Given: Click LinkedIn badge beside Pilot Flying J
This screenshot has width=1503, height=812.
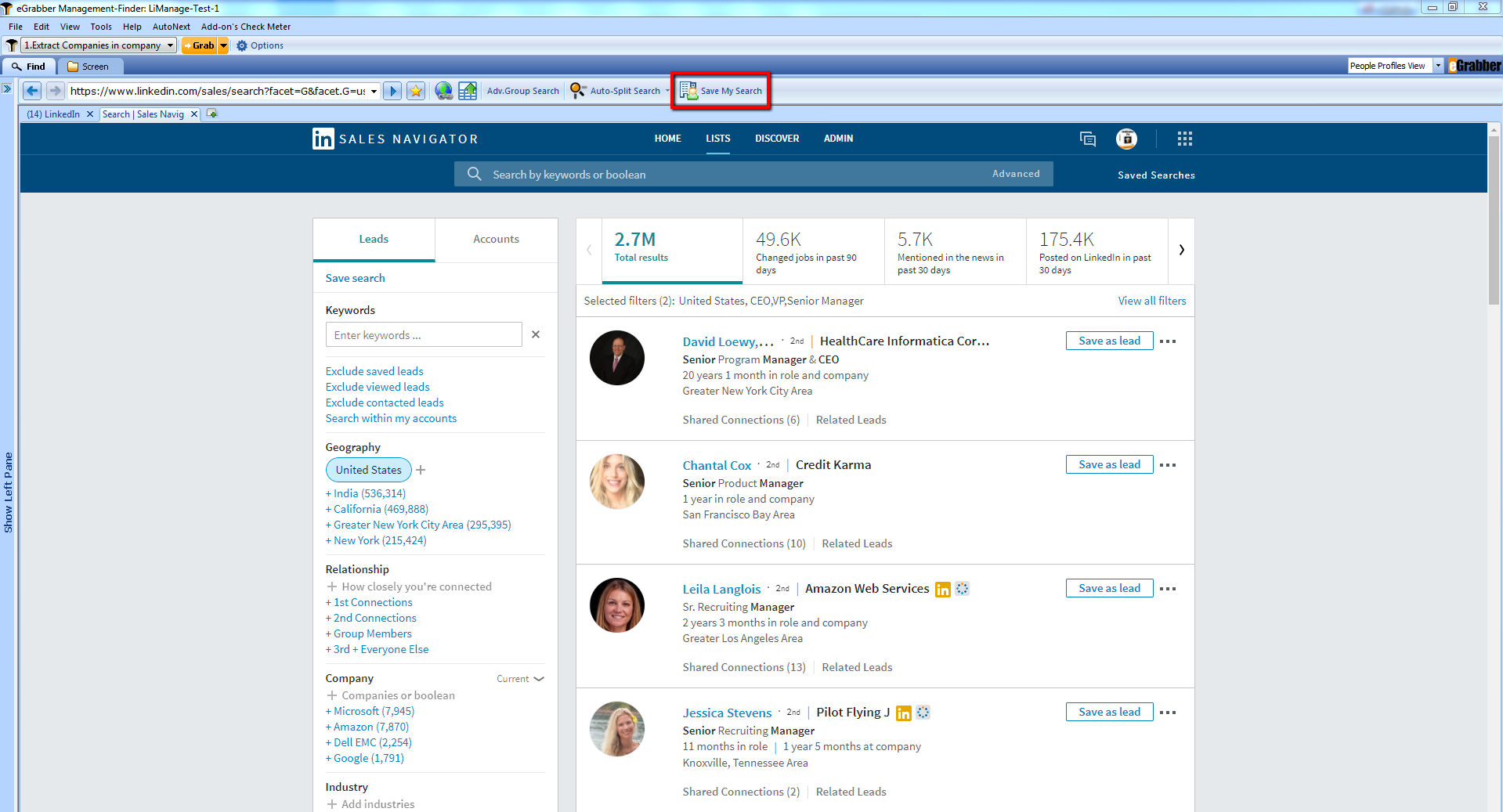Looking at the screenshot, I should coord(904,713).
